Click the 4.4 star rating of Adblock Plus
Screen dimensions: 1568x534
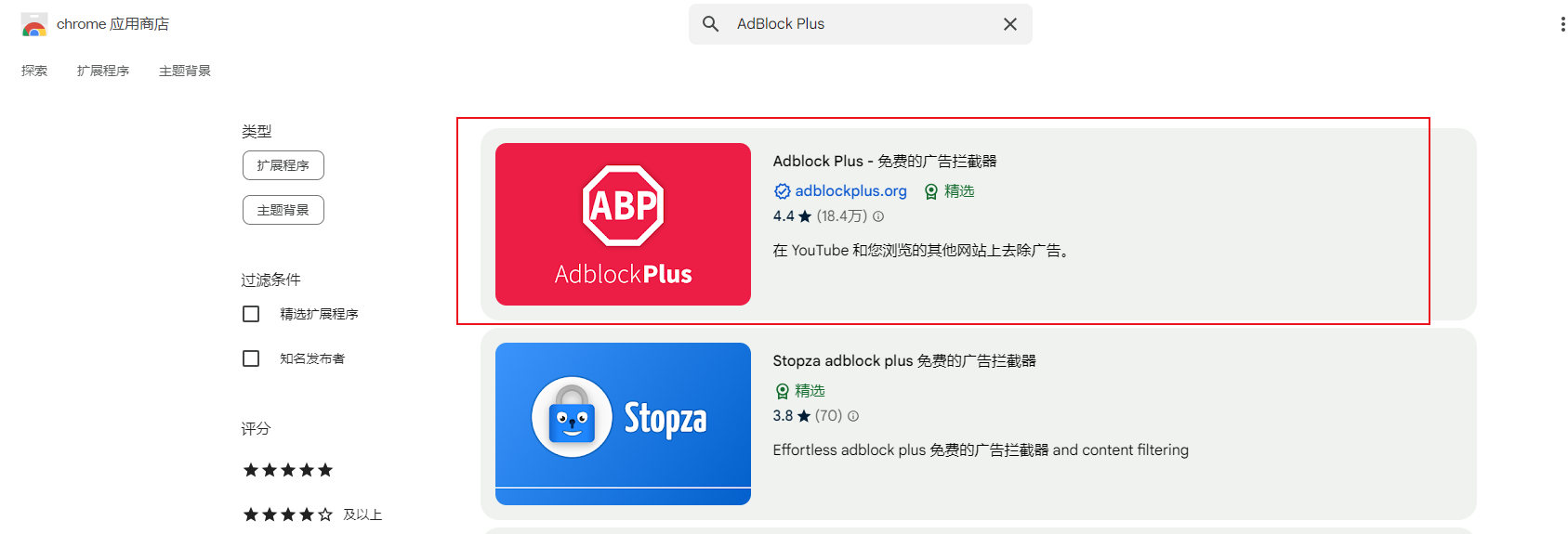click(792, 215)
